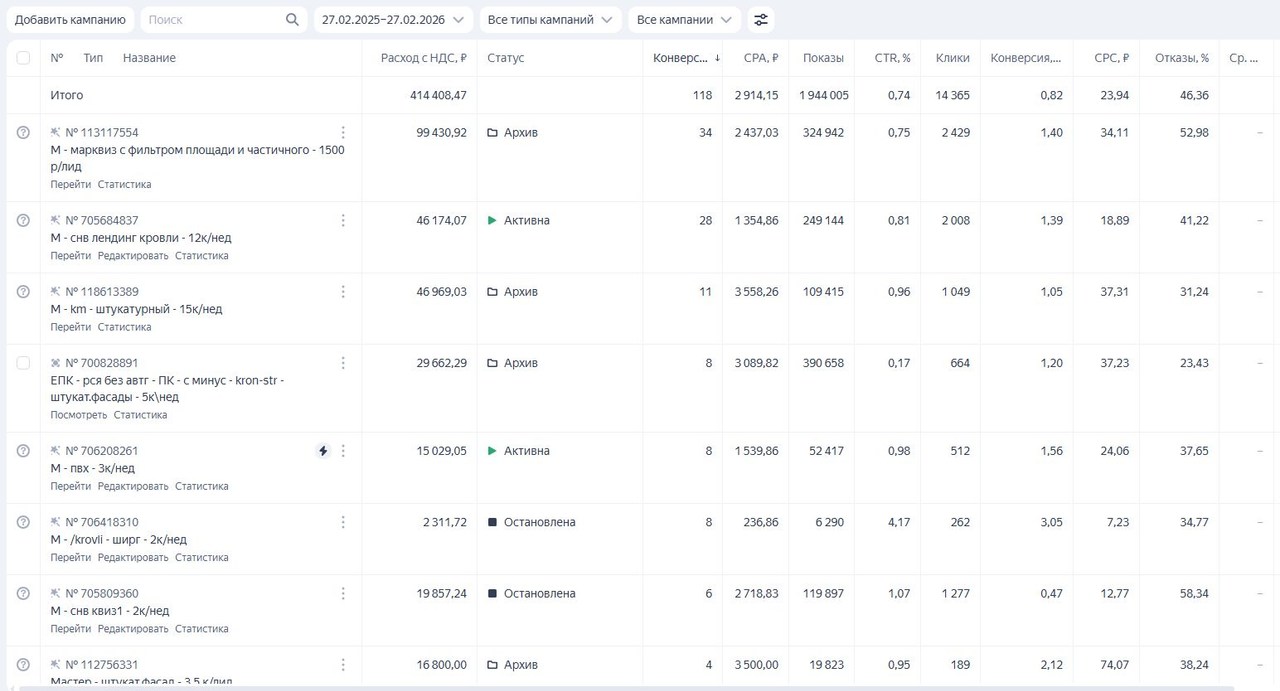Expand the "Все кампании" filter dropdown

685,20
